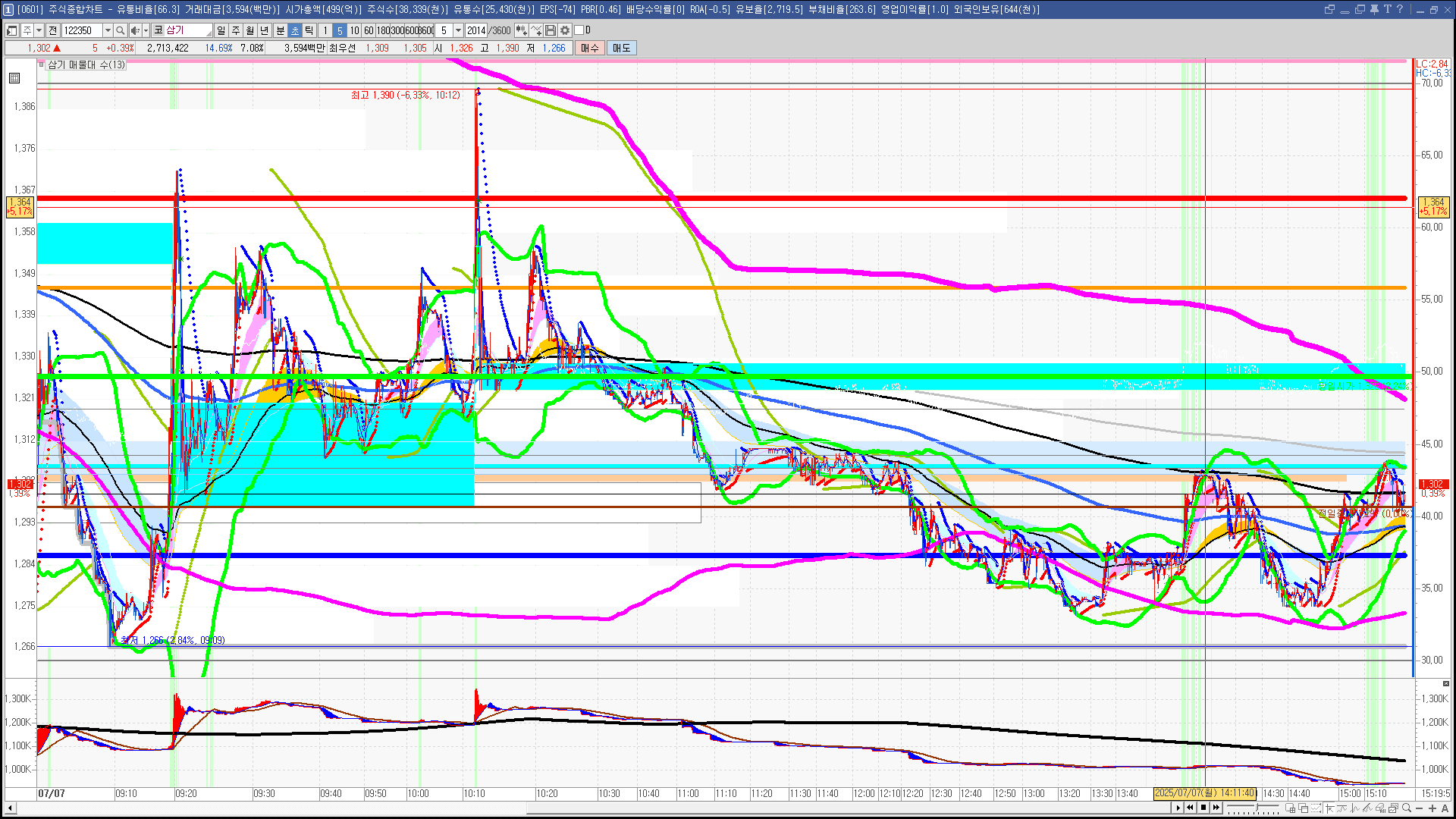Click the save chart floppy icon
The image size is (1456, 819).
(551, 30)
